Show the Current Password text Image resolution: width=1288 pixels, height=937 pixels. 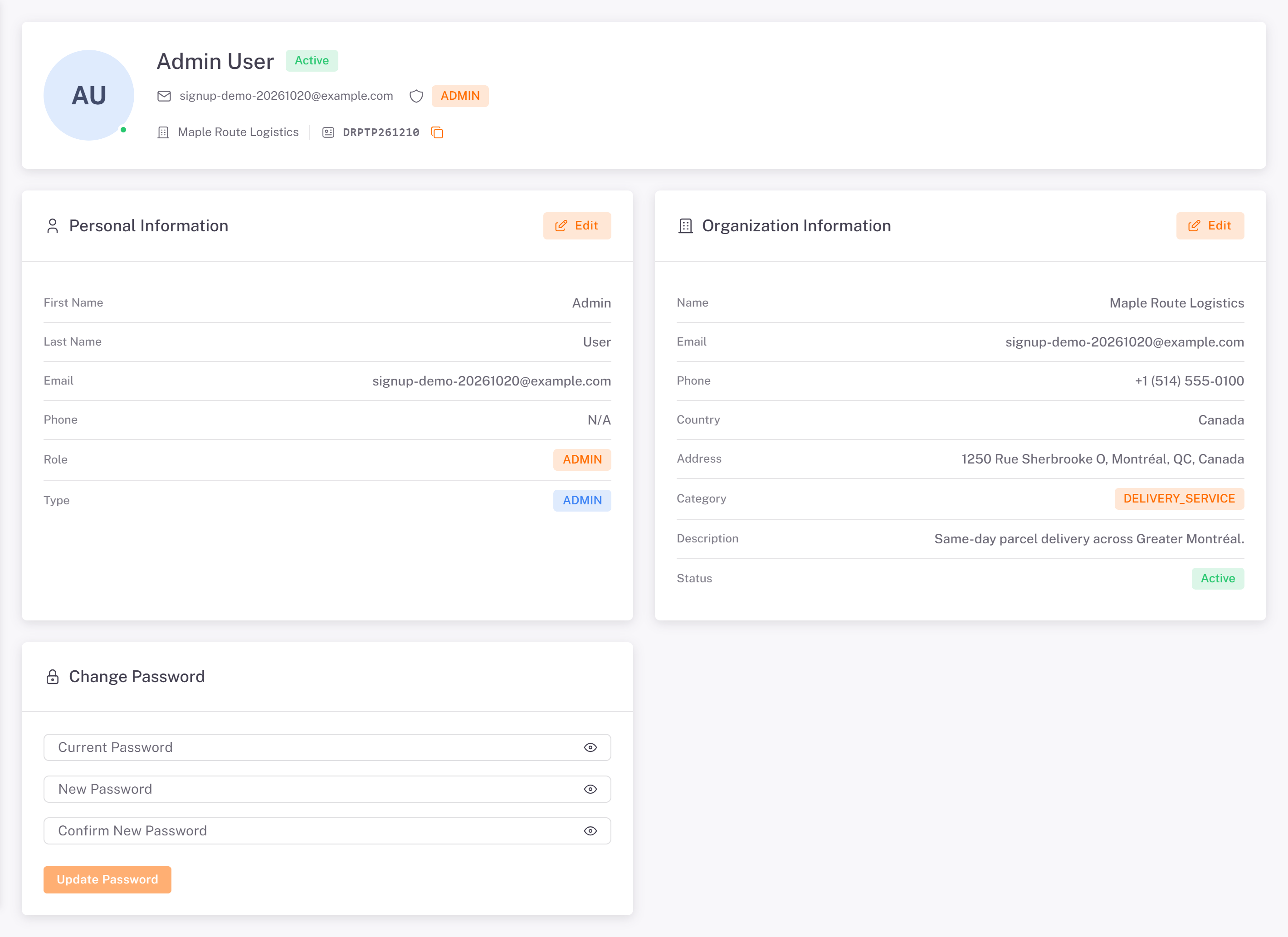(590, 747)
